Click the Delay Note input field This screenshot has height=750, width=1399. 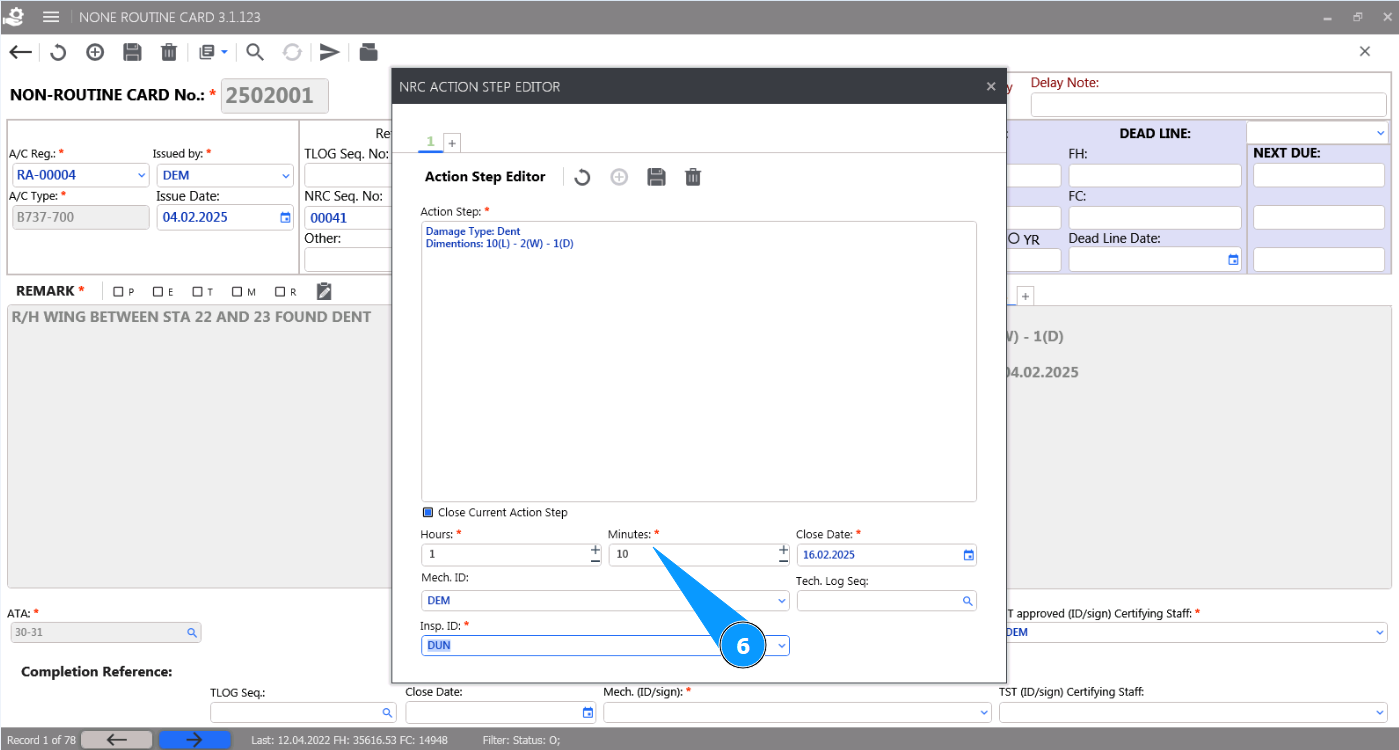tap(1208, 105)
